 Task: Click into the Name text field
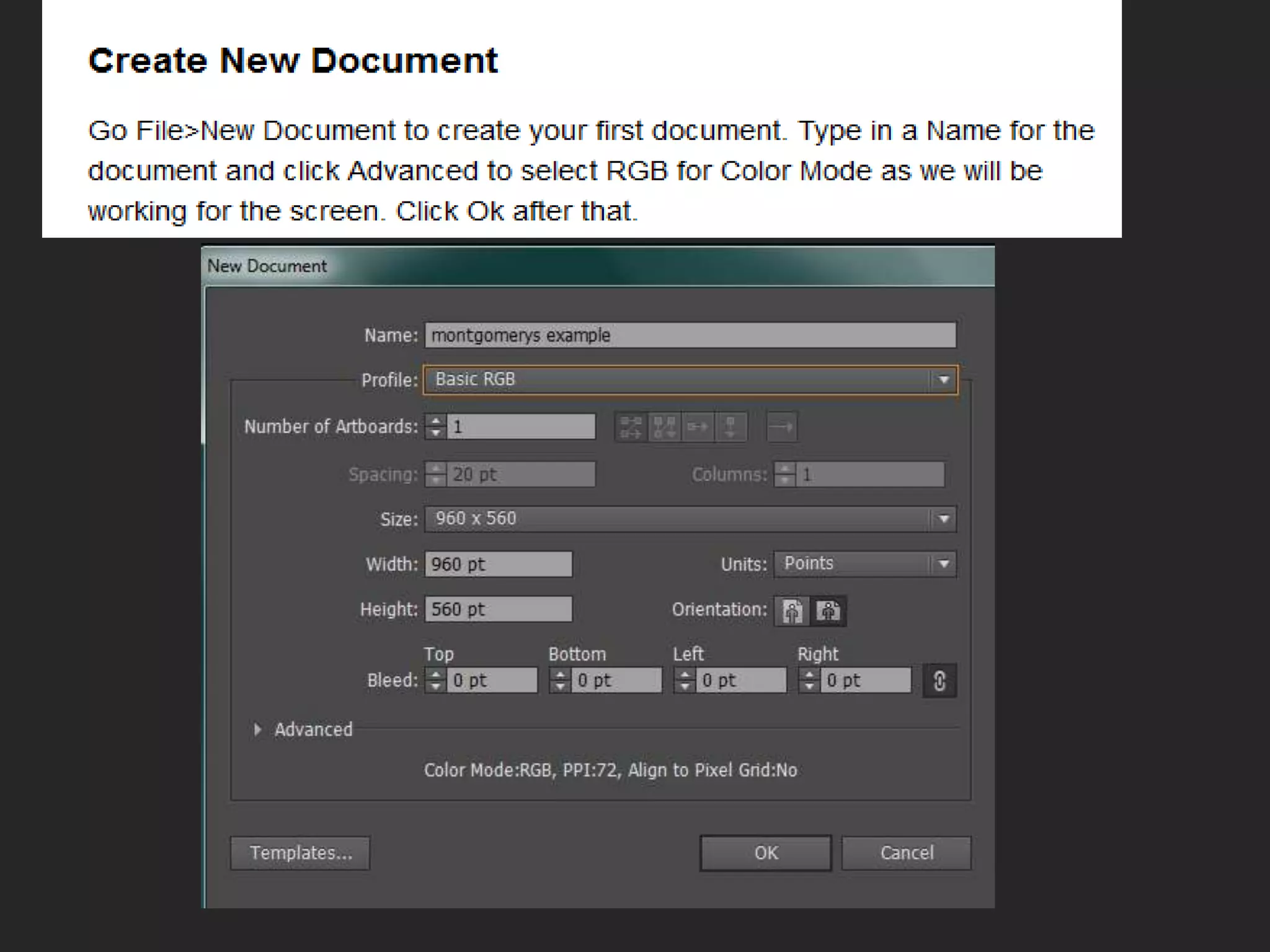click(690, 335)
